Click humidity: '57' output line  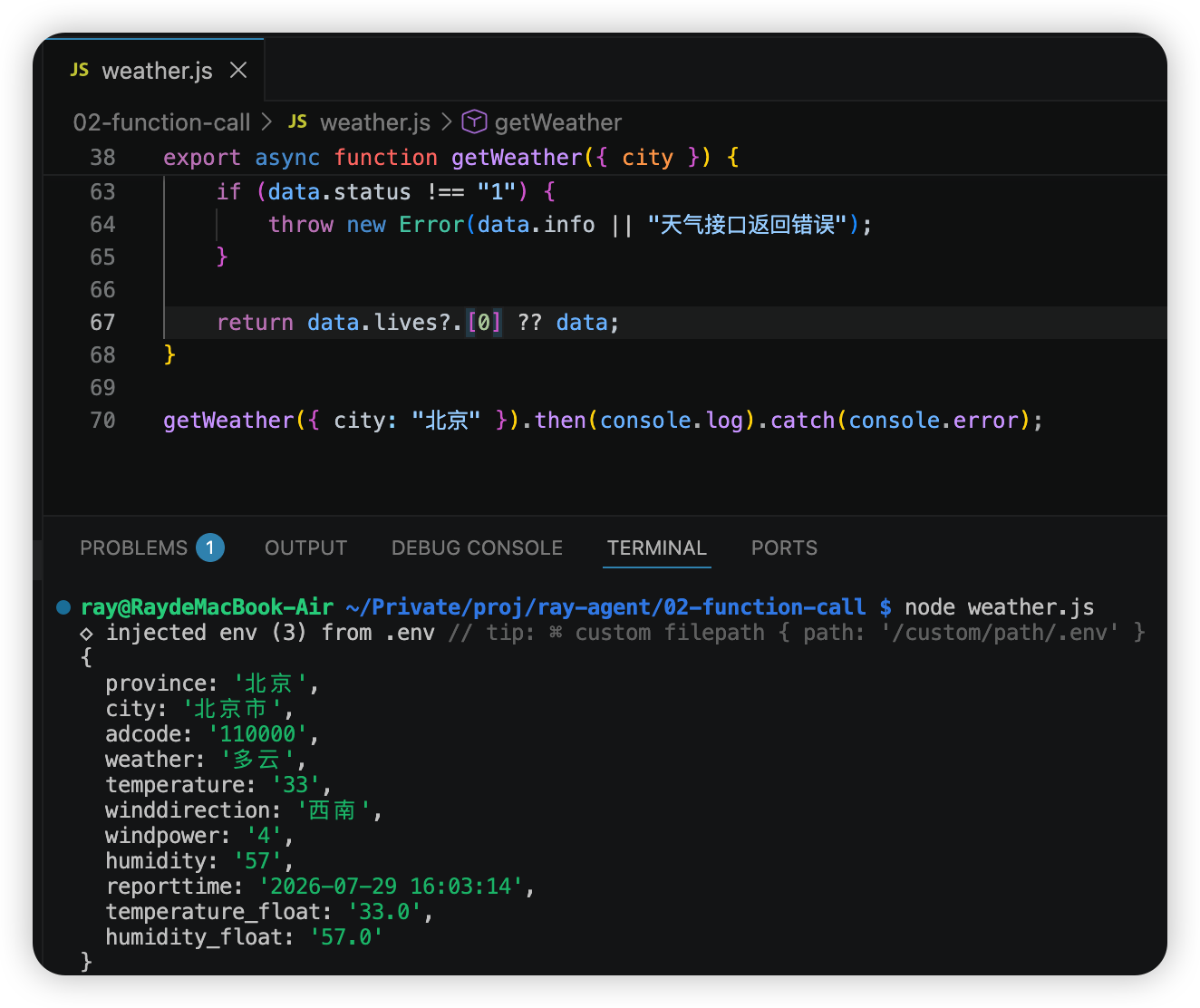point(199,860)
